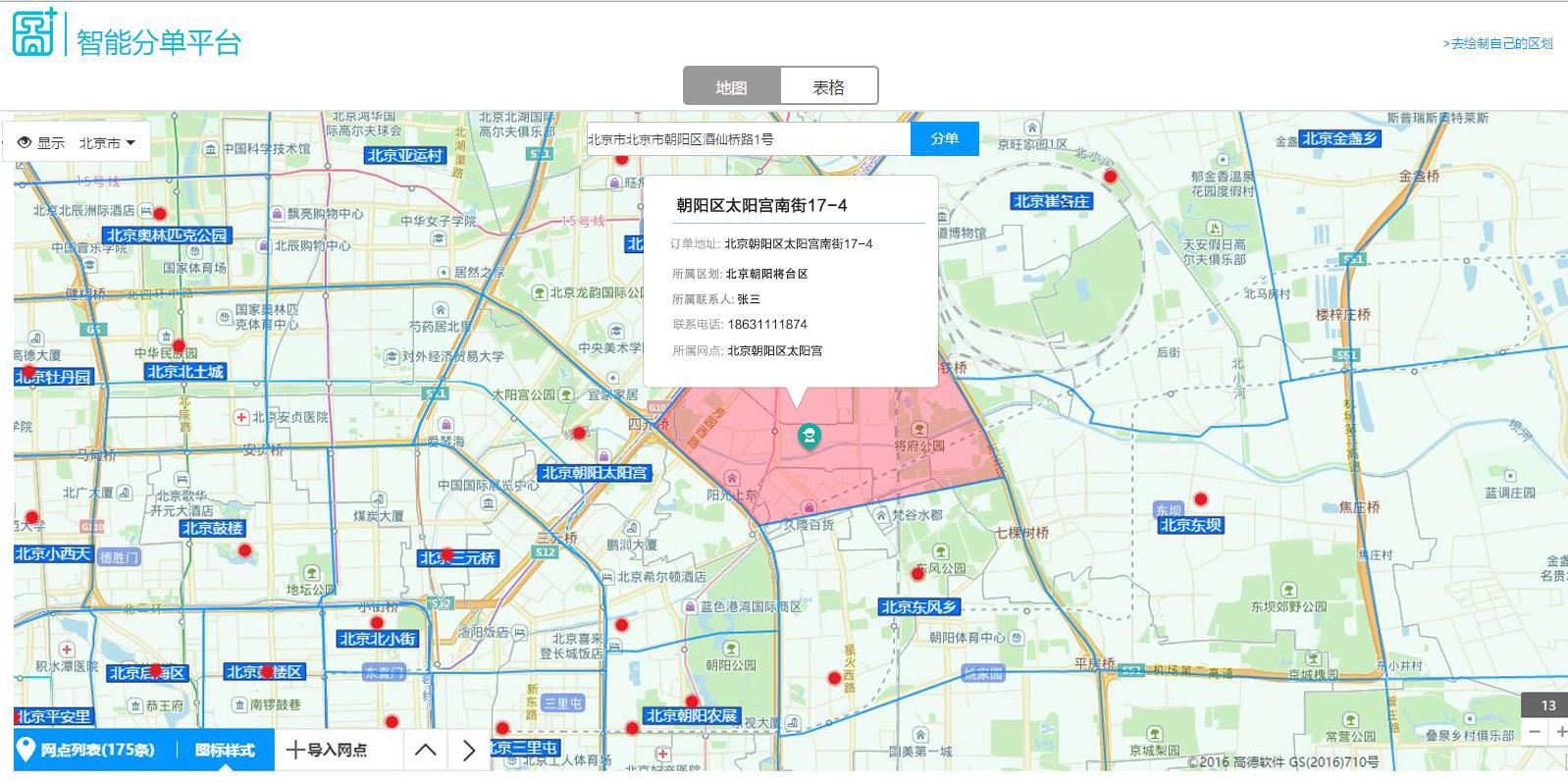Image resolution: width=1568 pixels, height=783 pixels.
Task: Click the 将府公园 park icon
Action: [x=919, y=429]
